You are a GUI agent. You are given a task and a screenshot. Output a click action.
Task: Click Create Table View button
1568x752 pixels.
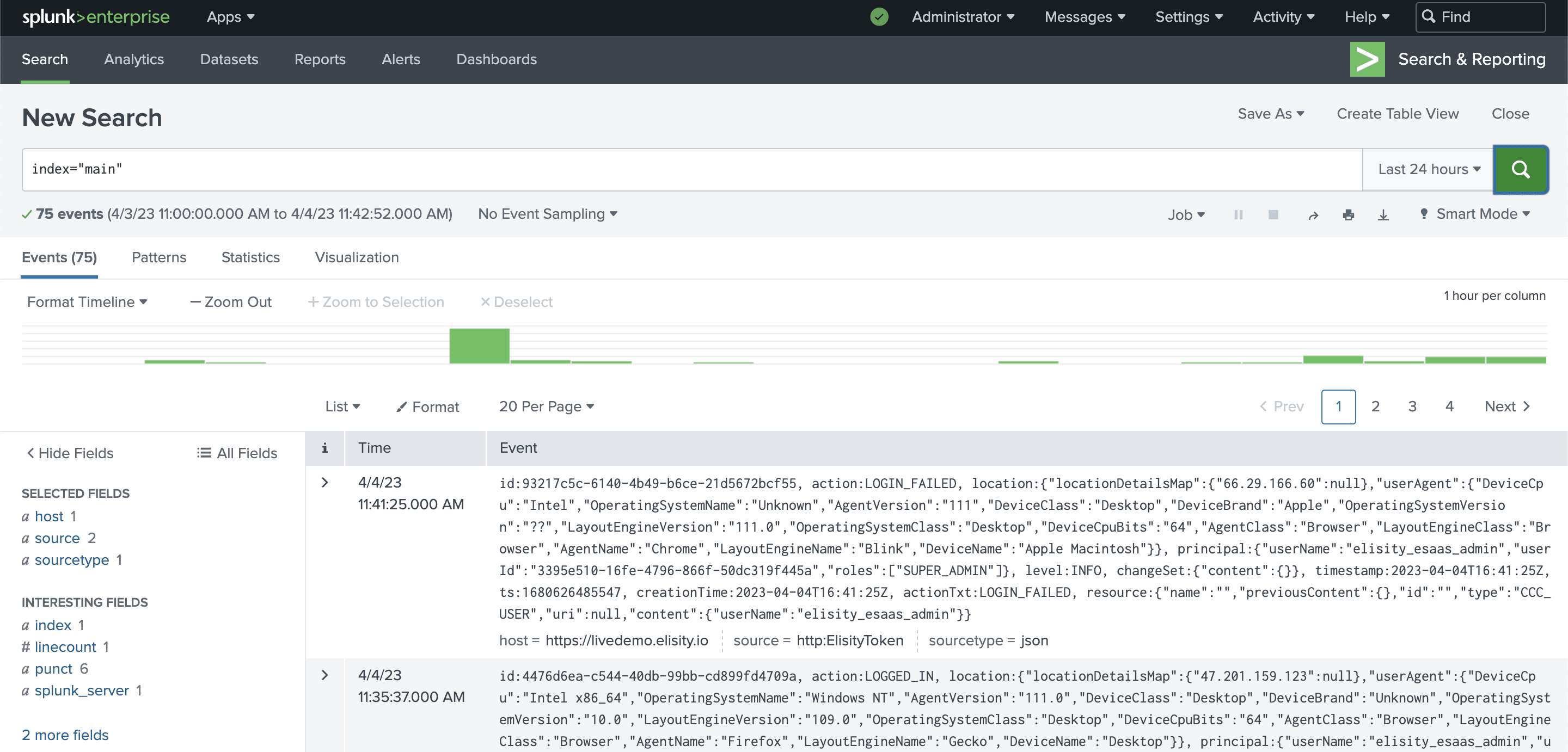coord(1397,114)
